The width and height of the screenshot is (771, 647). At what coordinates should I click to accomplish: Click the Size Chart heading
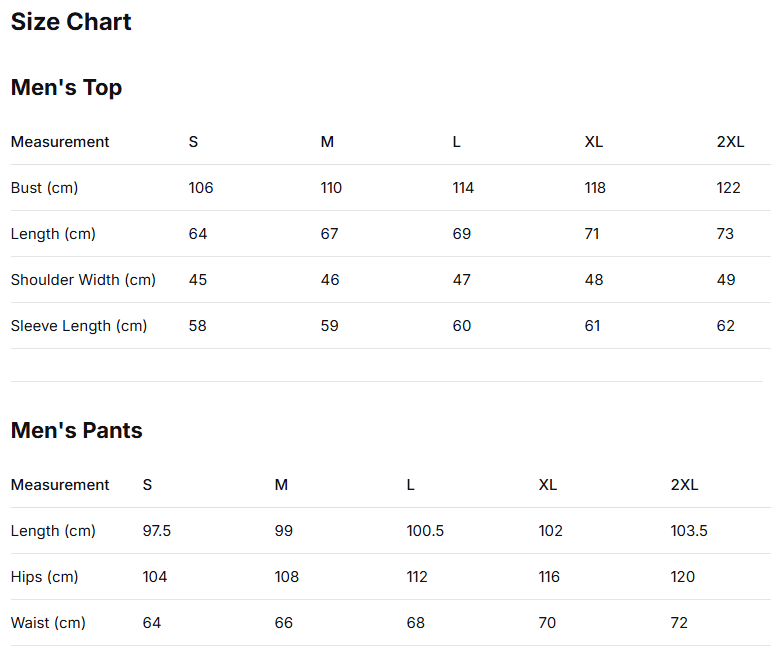pos(71,22)
